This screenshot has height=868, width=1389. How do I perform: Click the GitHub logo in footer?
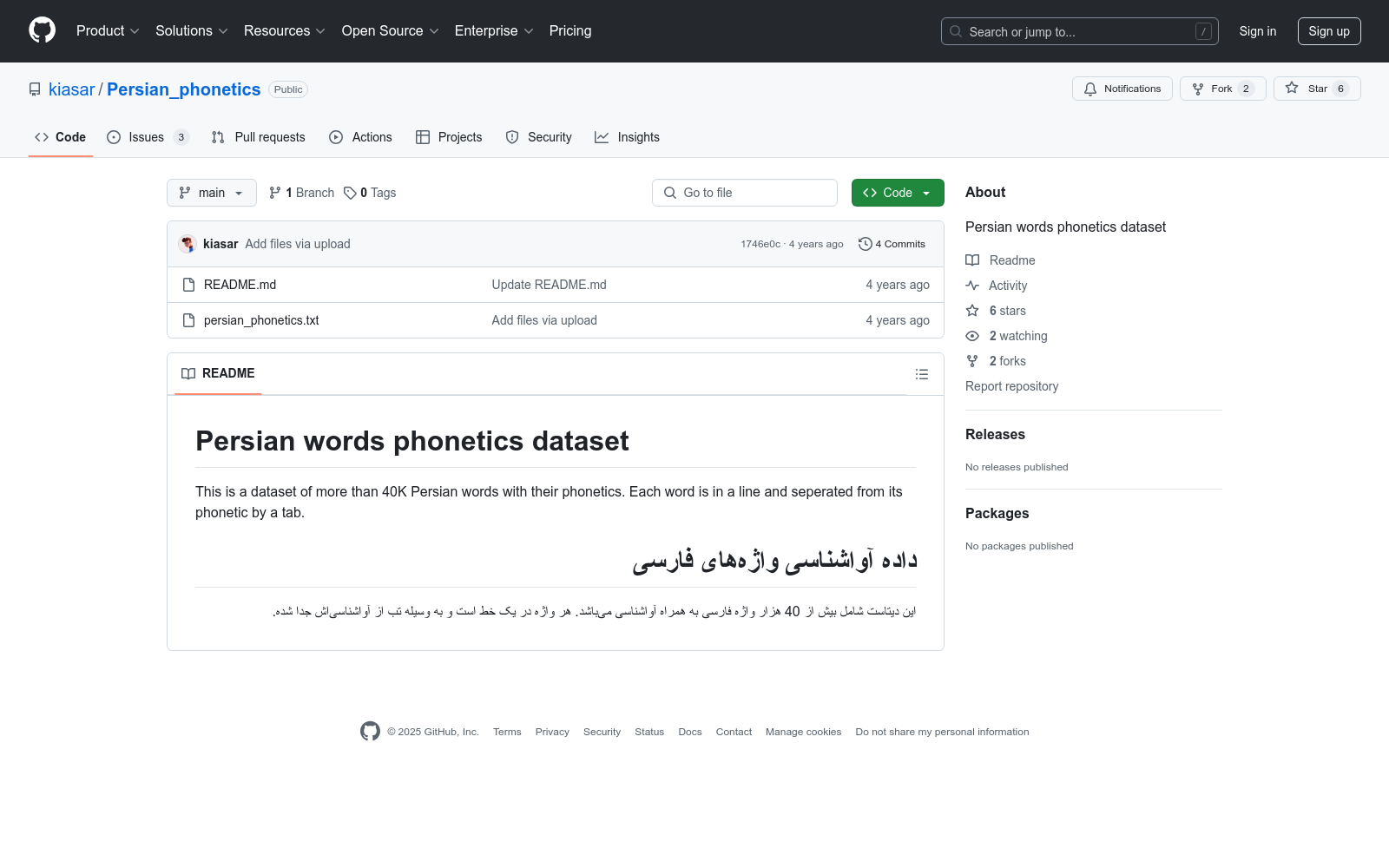[370, 732]
